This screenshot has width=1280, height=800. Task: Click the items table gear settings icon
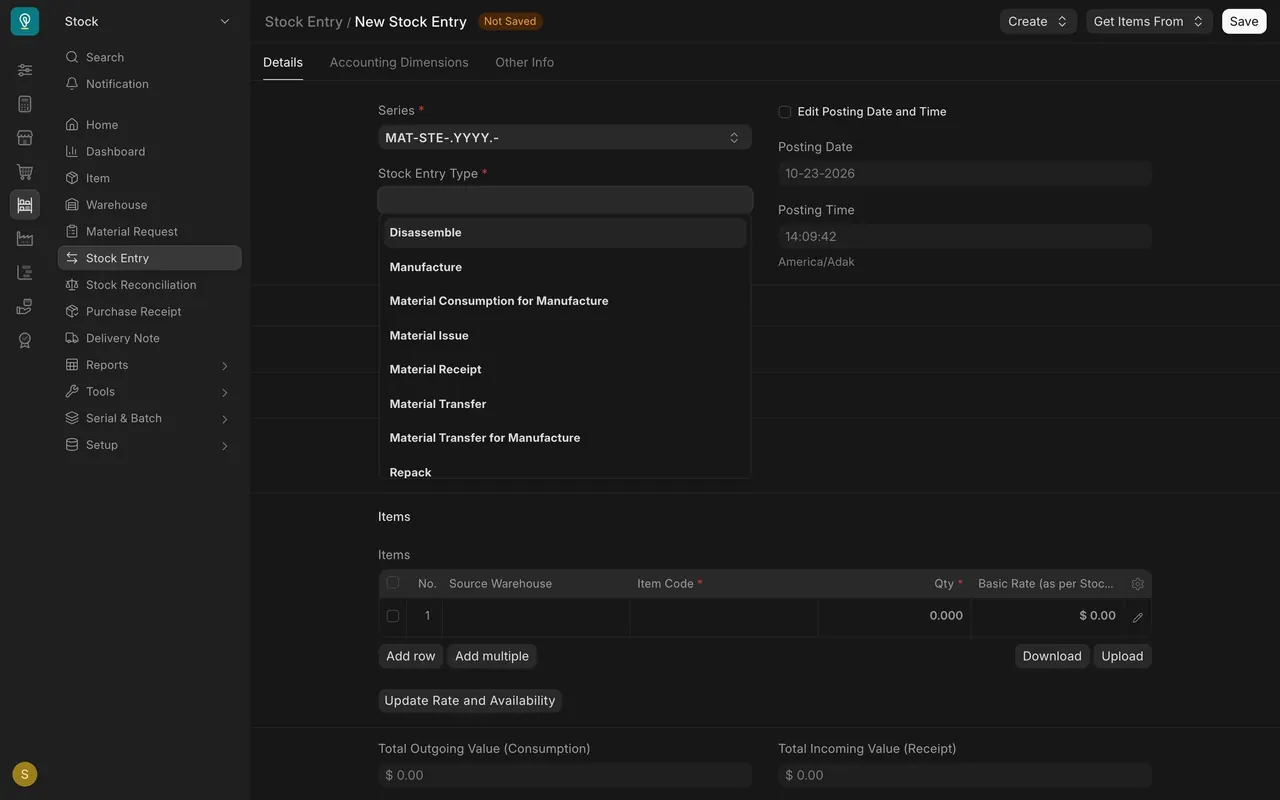click(1137, 584)
